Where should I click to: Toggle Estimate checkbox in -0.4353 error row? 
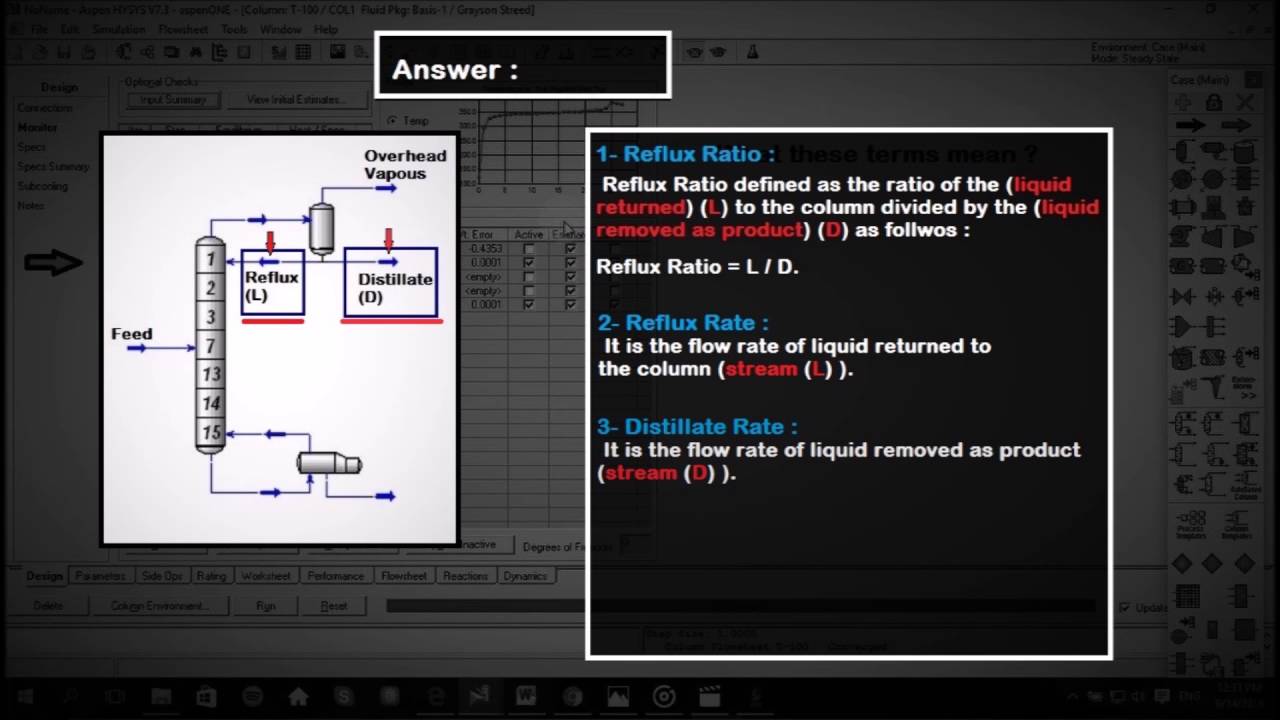tap(570, 248)
